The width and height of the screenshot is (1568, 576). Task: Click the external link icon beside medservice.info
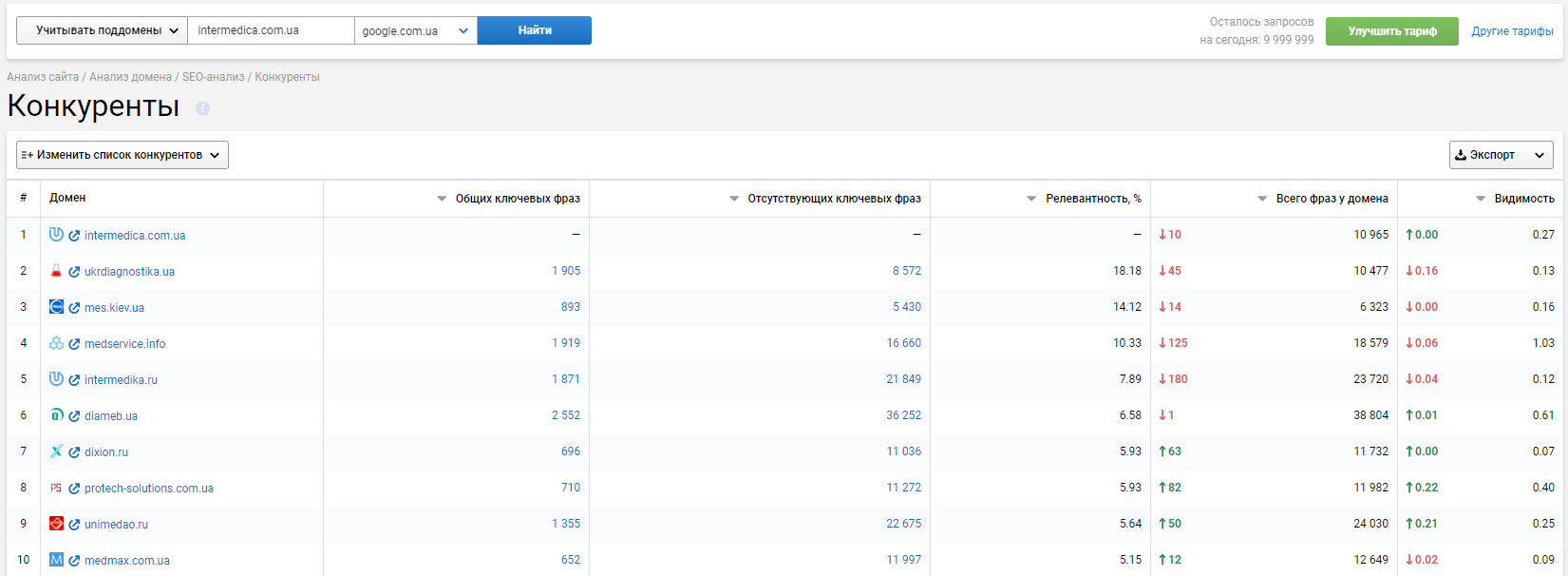[x=74, y=344]
